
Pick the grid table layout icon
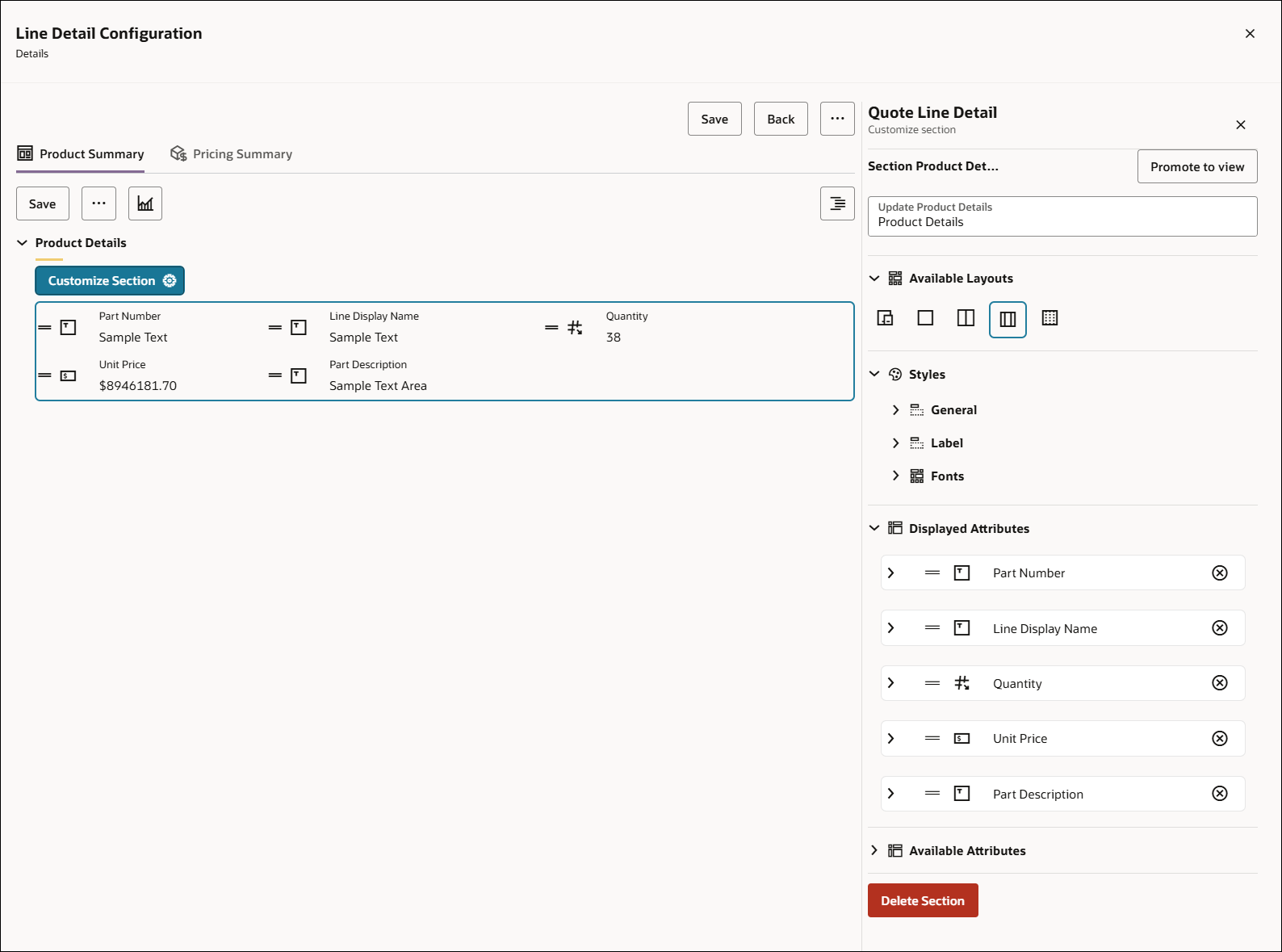pos(1049,318)
